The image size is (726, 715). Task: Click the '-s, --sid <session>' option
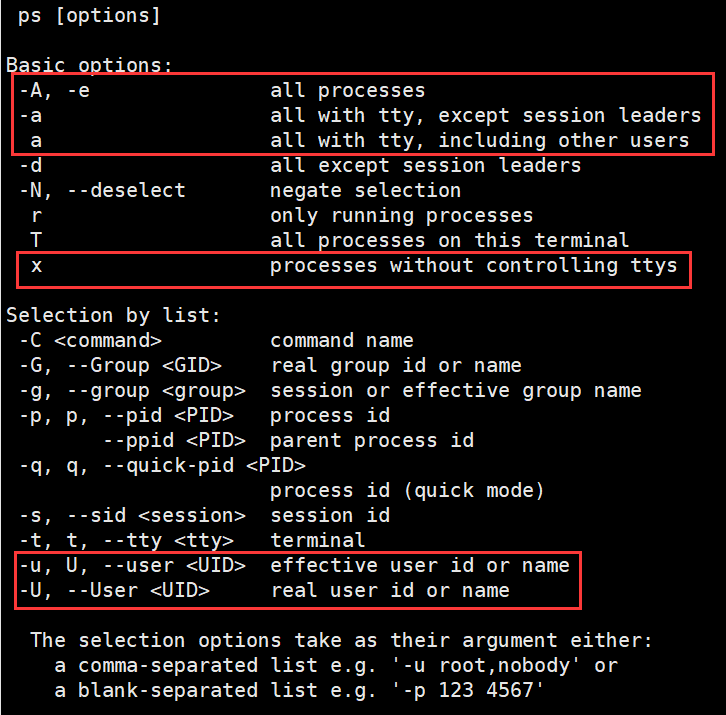click(x=132, y=515)
